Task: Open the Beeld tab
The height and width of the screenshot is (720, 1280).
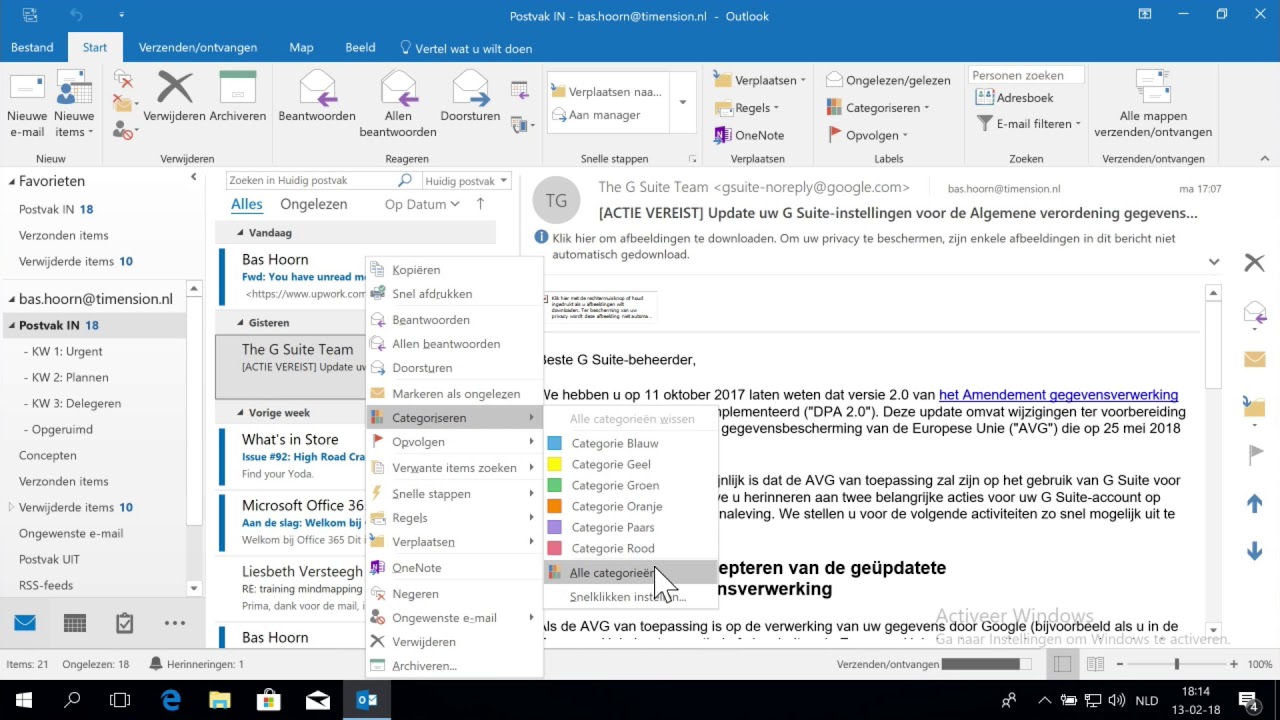Action: pyautogui.click(x=360, y=47)
